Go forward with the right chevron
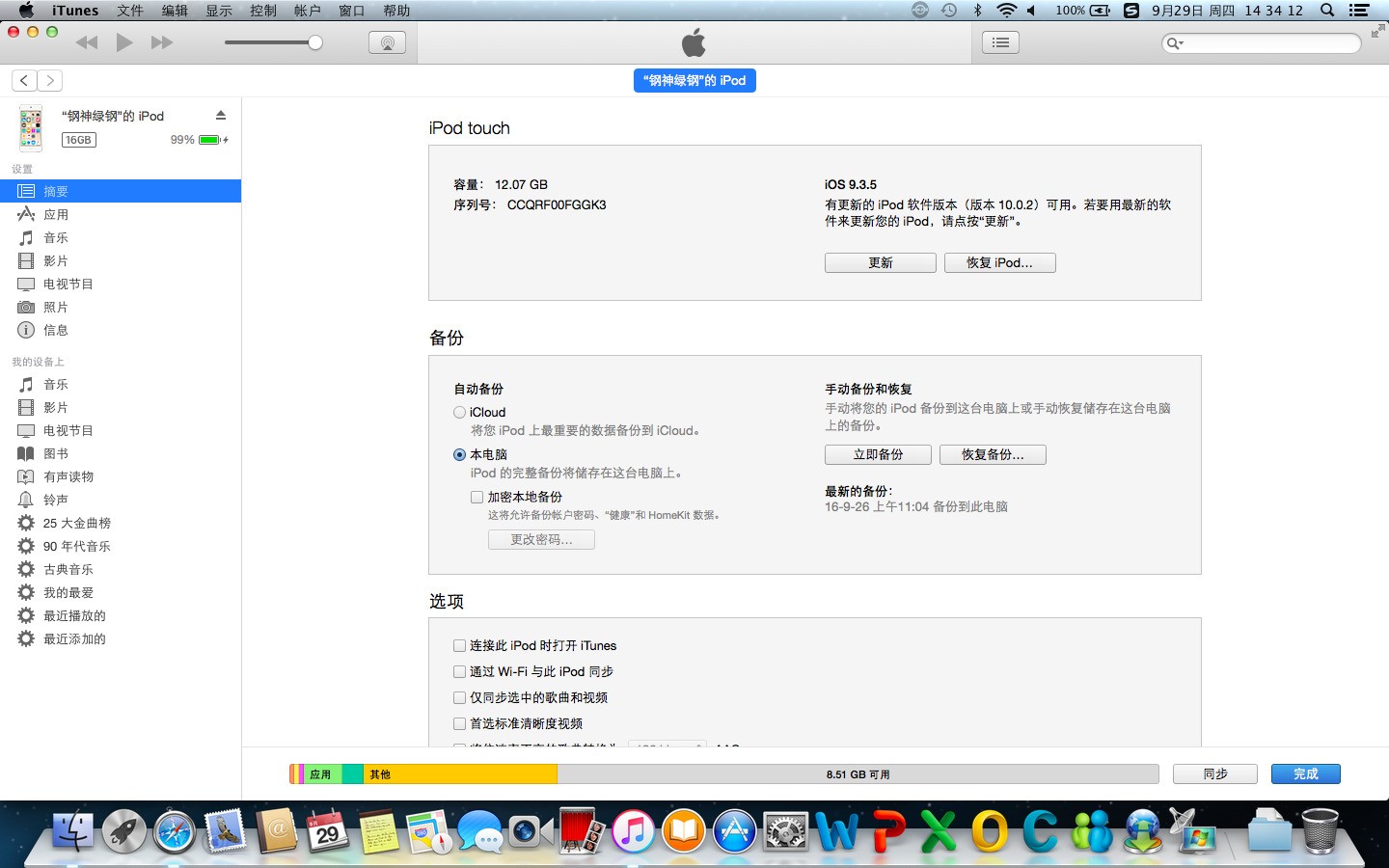Image resolution: width=1389 pixels, height=868 pixels. [x=50, y=81]
